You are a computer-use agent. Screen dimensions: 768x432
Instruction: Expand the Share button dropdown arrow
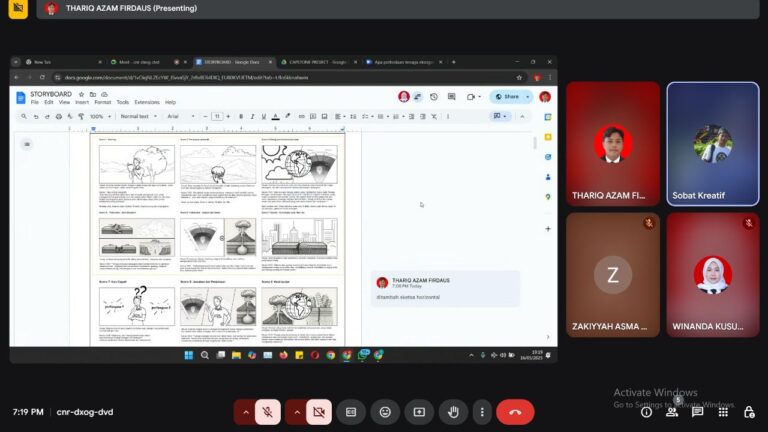(528, 96)
